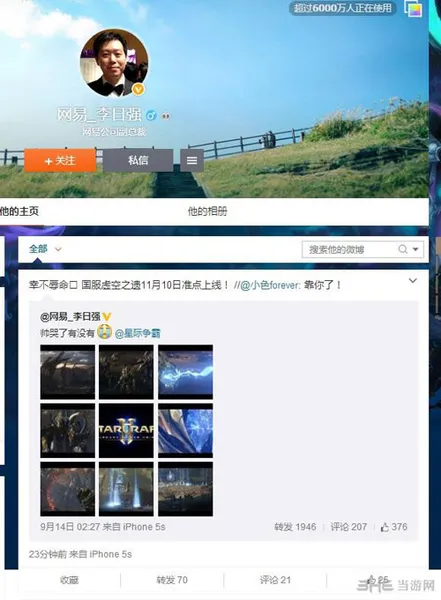Expand the 全部 filter dropdown

coord(45,249)
